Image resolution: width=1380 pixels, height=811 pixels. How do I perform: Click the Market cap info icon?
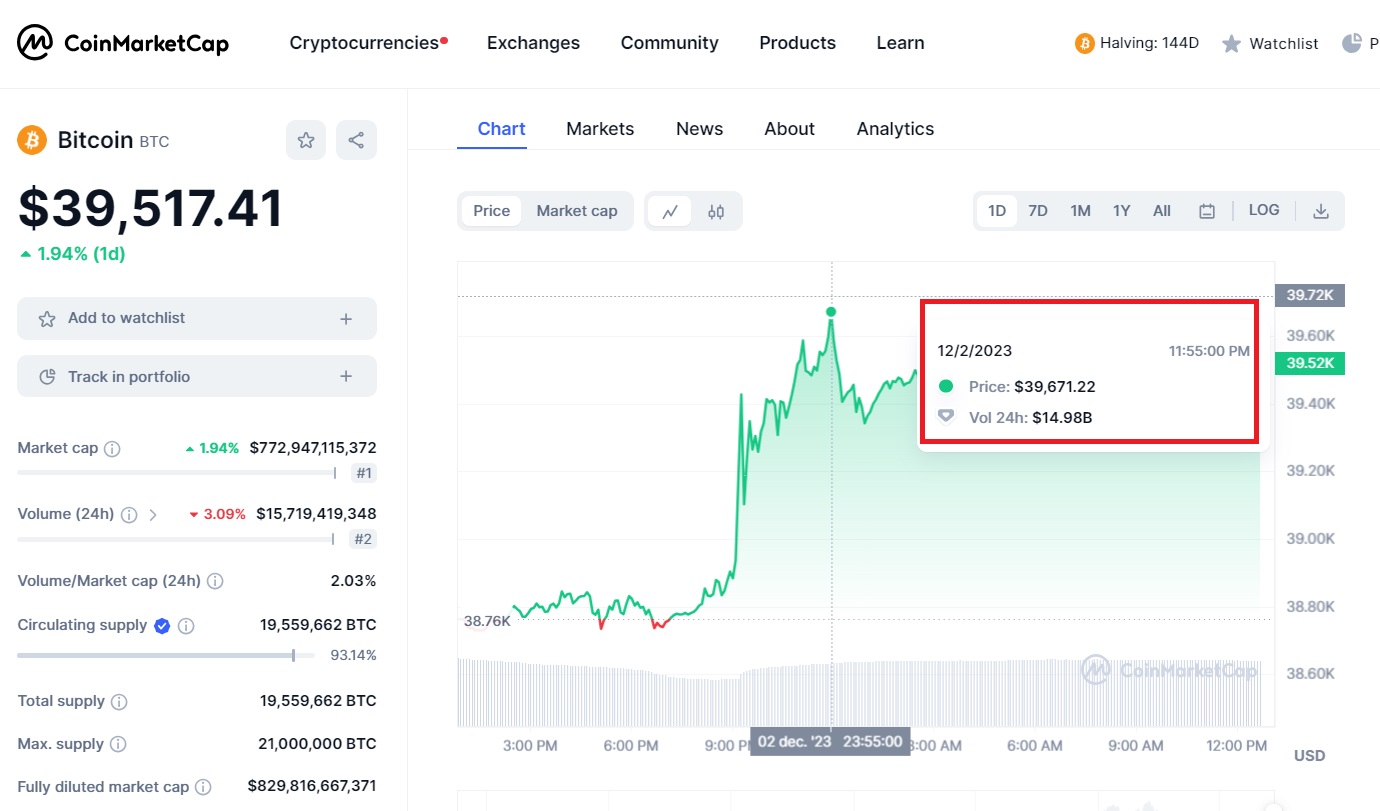point(112,449)
